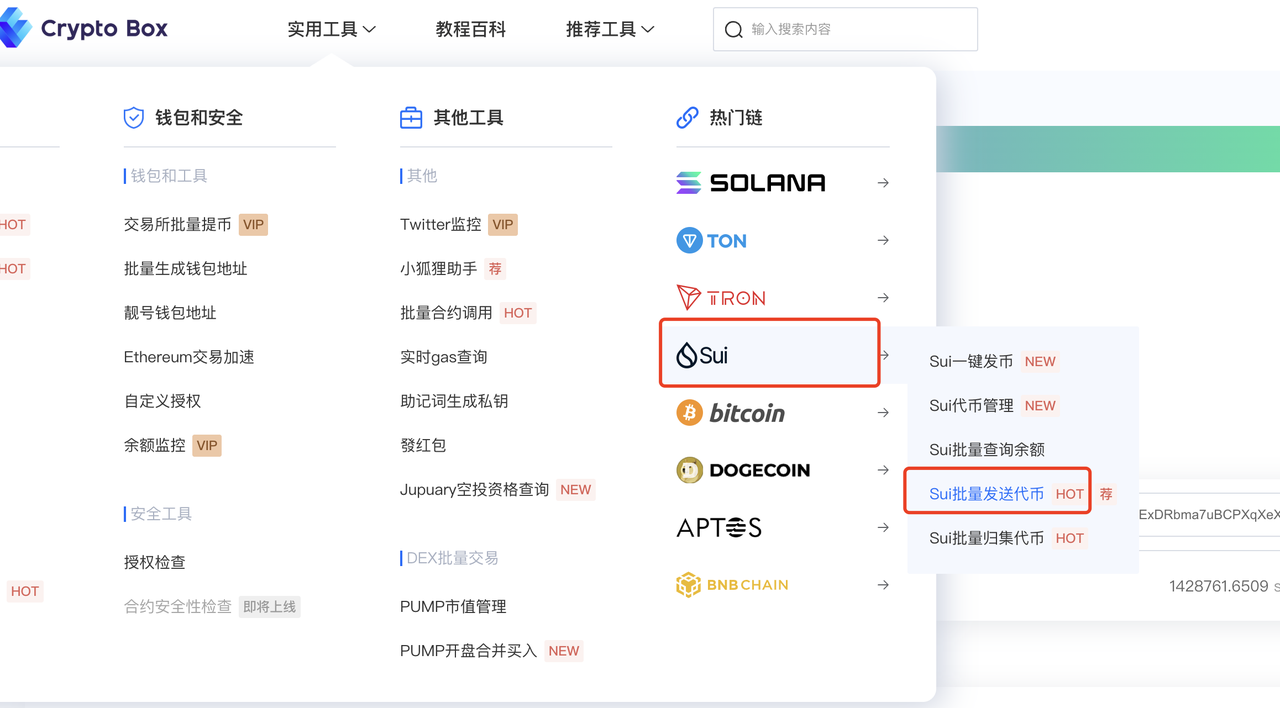The width and height of the screenshot is (1280, 708).
Task: Go to 教程百科 in the top navigation
Action: pyautogui.click(x=471, y=30)
